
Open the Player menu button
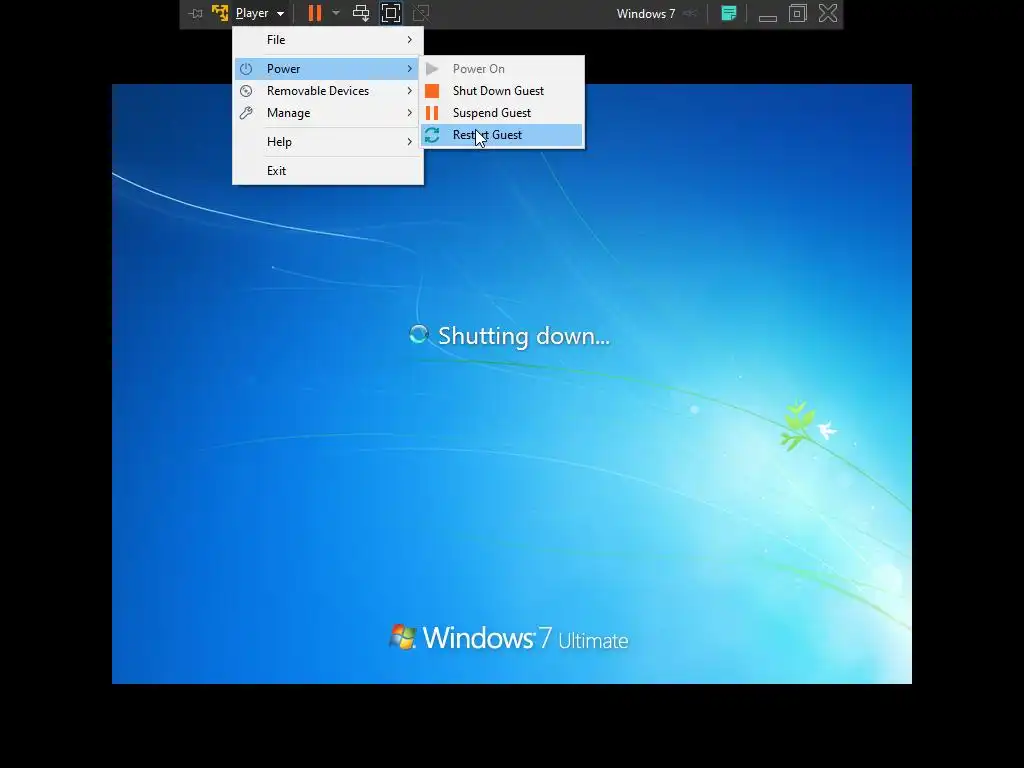pos(260,13)
